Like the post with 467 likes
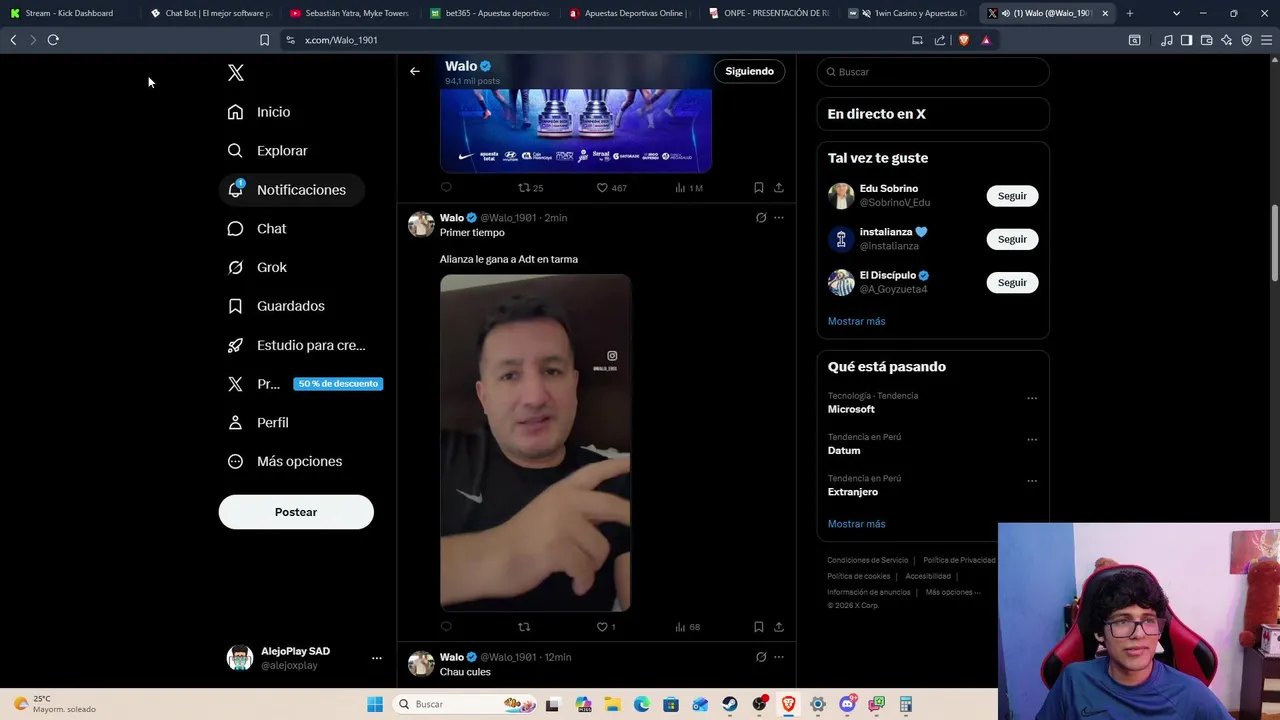This screenshot has width=1280, height=720. click(x=611, y=188)
